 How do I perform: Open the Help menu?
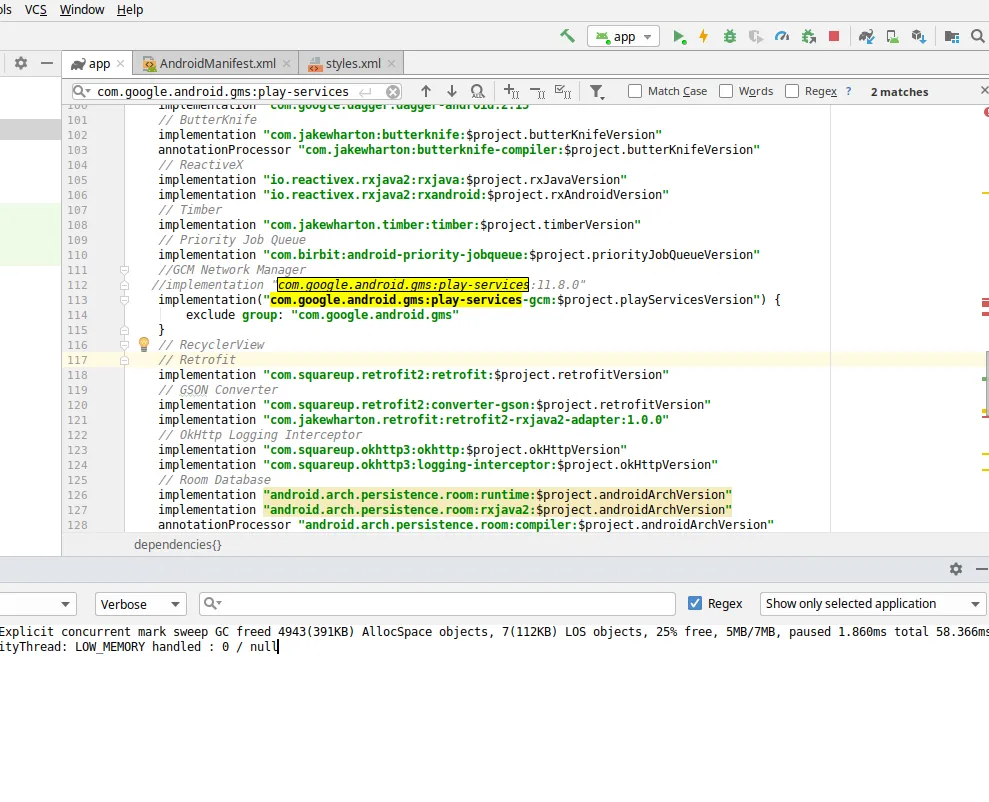130,10
